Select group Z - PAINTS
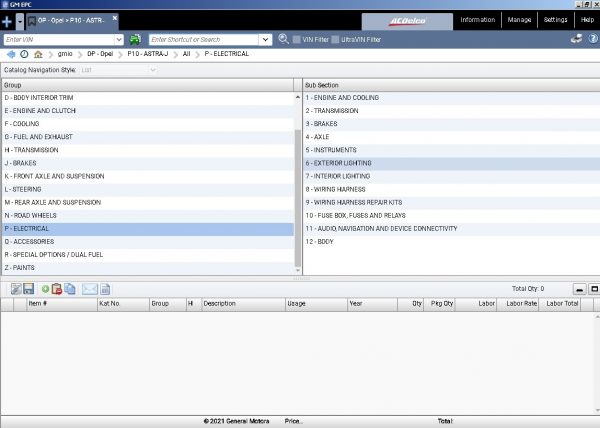The image size is (600, 428). coord(148,268)
